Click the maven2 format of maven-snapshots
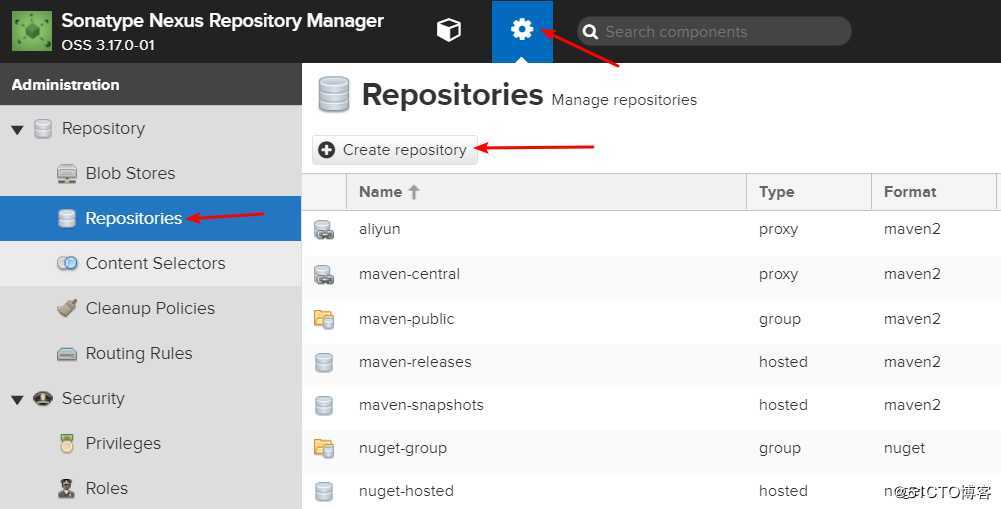This screenshot has height=509, width=1001. click(912, 406)
